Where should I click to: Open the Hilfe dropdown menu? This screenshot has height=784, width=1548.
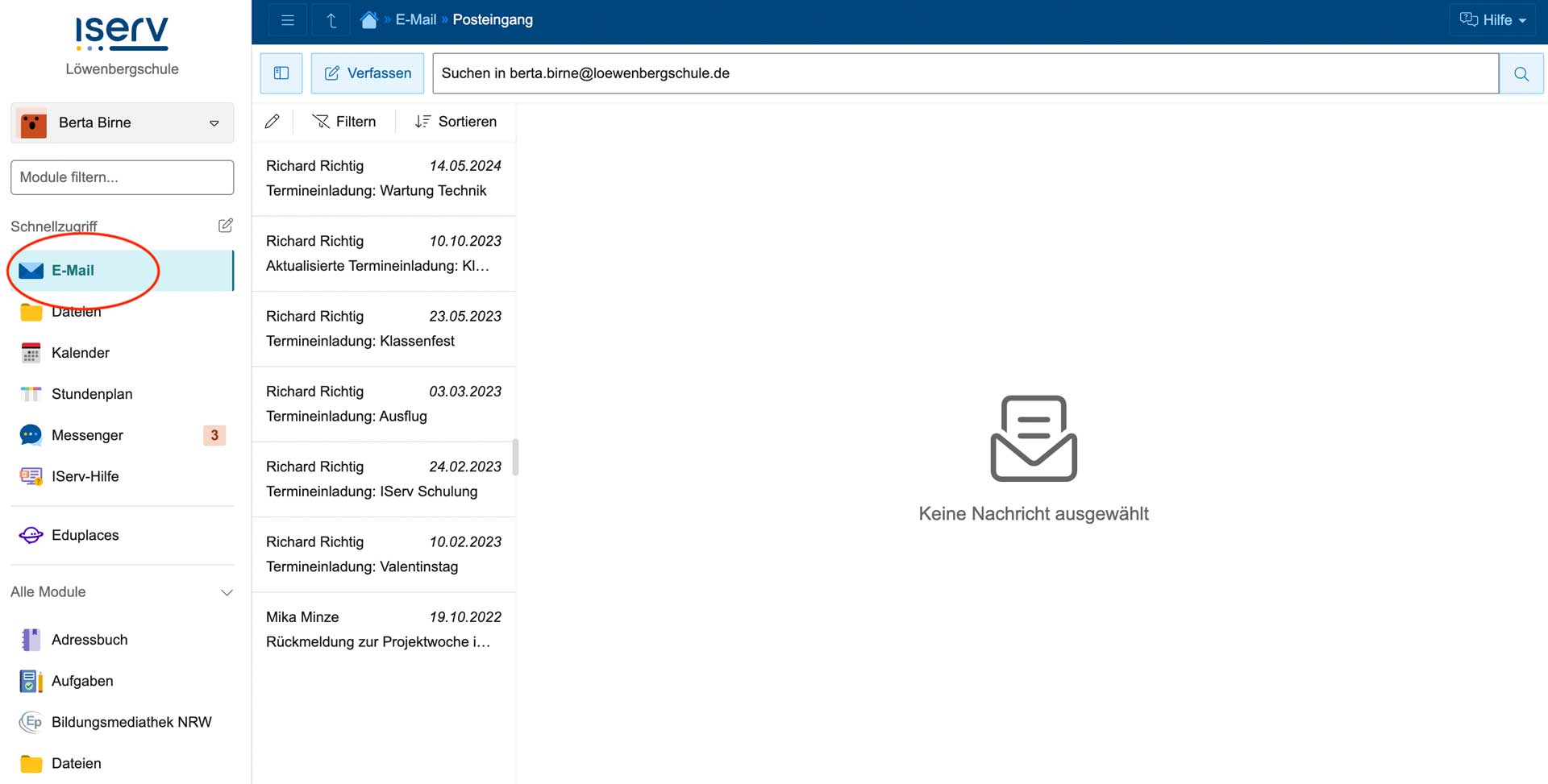1494,20
